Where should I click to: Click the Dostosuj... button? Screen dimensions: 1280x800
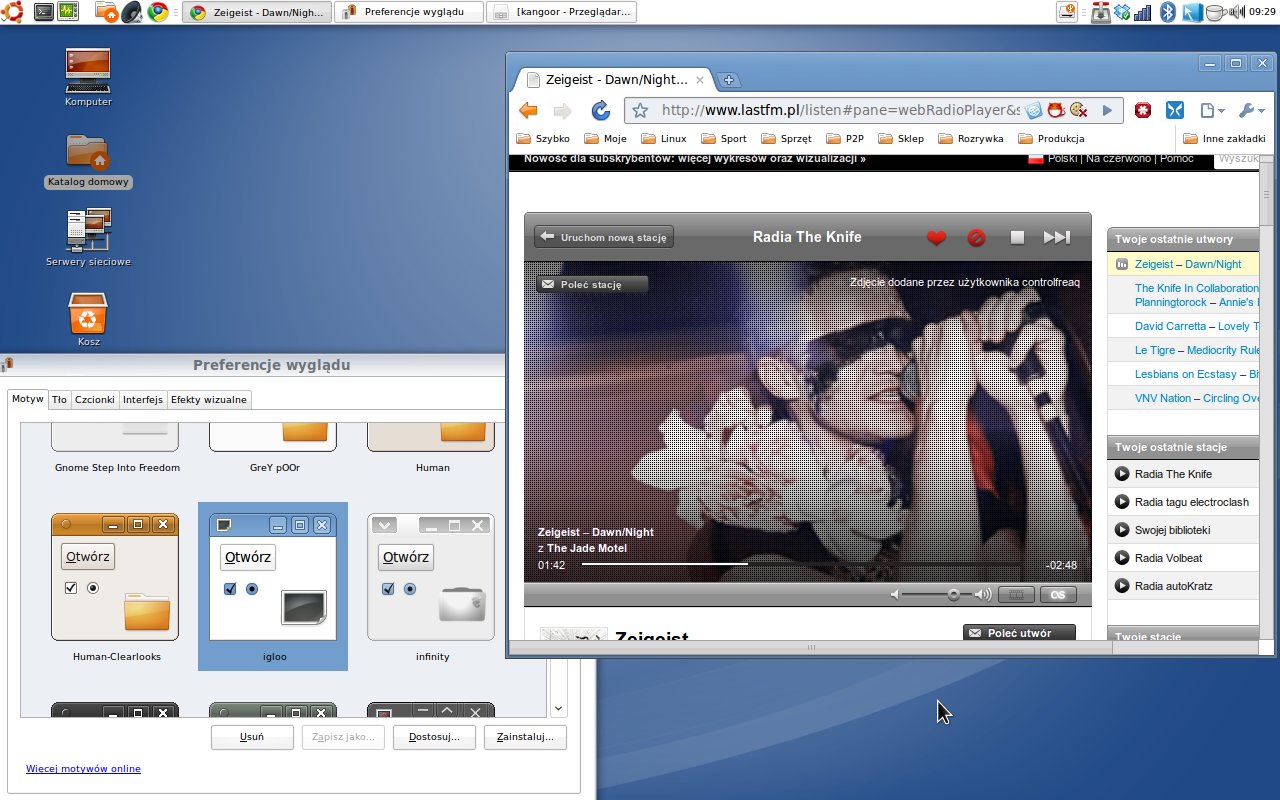(x=435, y=737)
